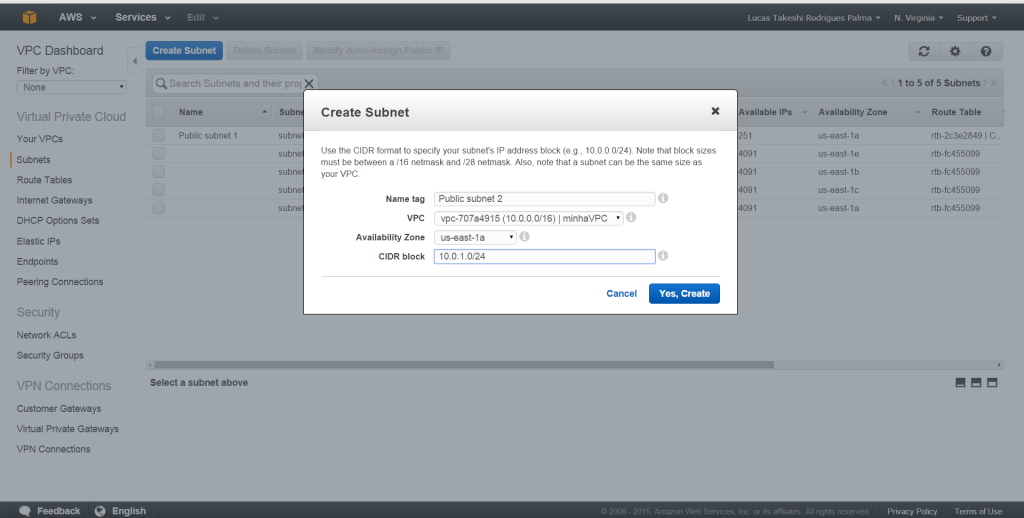Click the info icon next to Name tag

point(663,198)
